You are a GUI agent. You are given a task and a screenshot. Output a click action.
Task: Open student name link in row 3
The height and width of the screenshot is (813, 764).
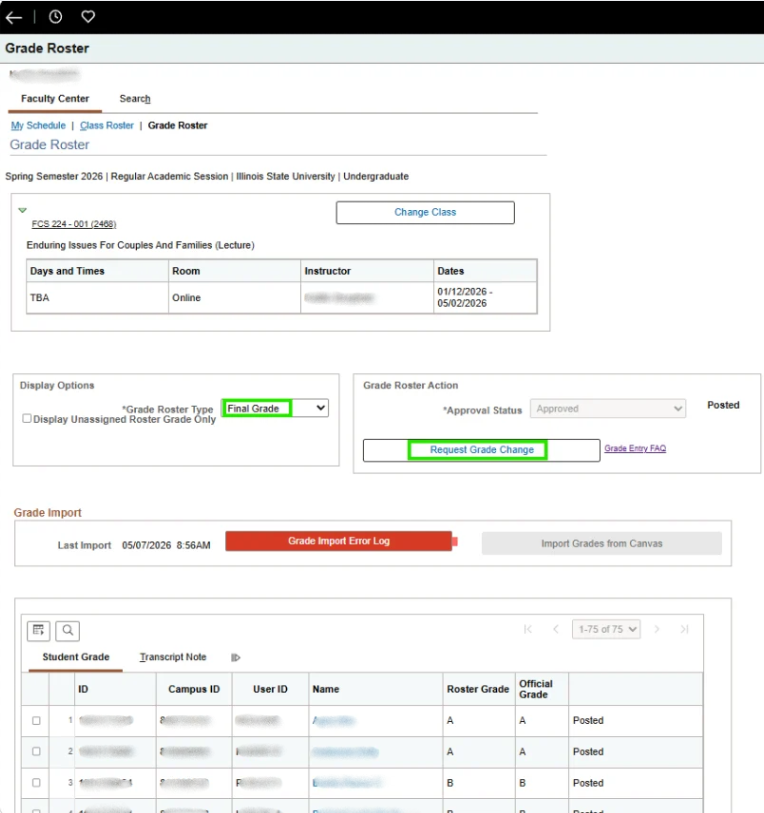pos(346,783)
